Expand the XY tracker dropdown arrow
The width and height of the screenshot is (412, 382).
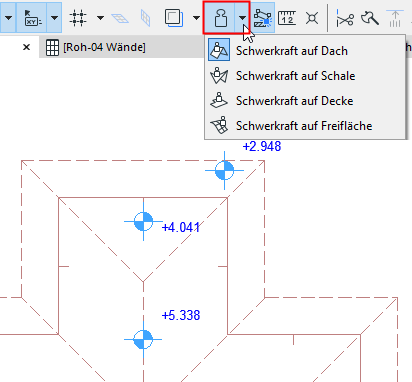54,17
